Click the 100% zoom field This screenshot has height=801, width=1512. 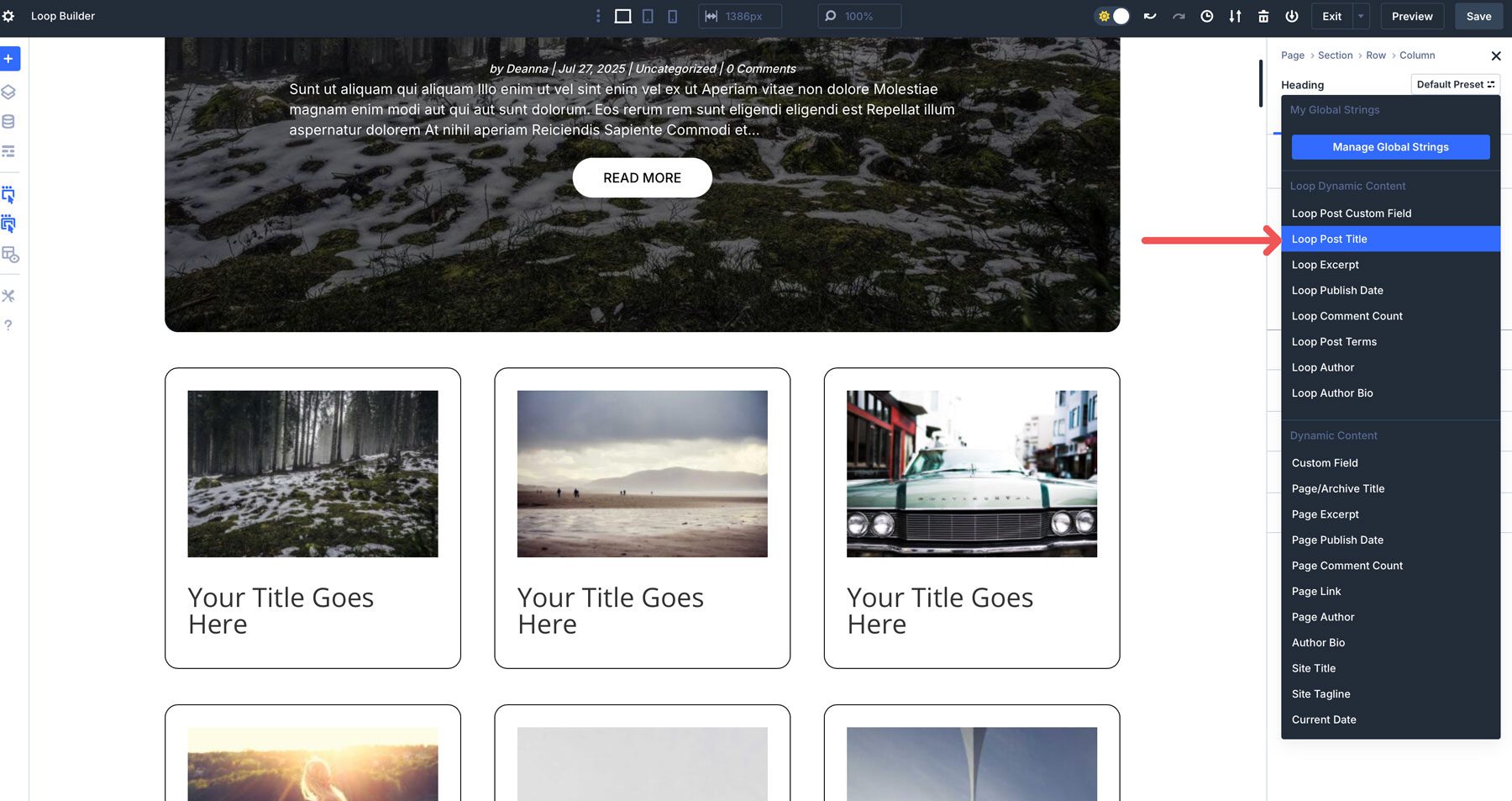click(858, 15)
